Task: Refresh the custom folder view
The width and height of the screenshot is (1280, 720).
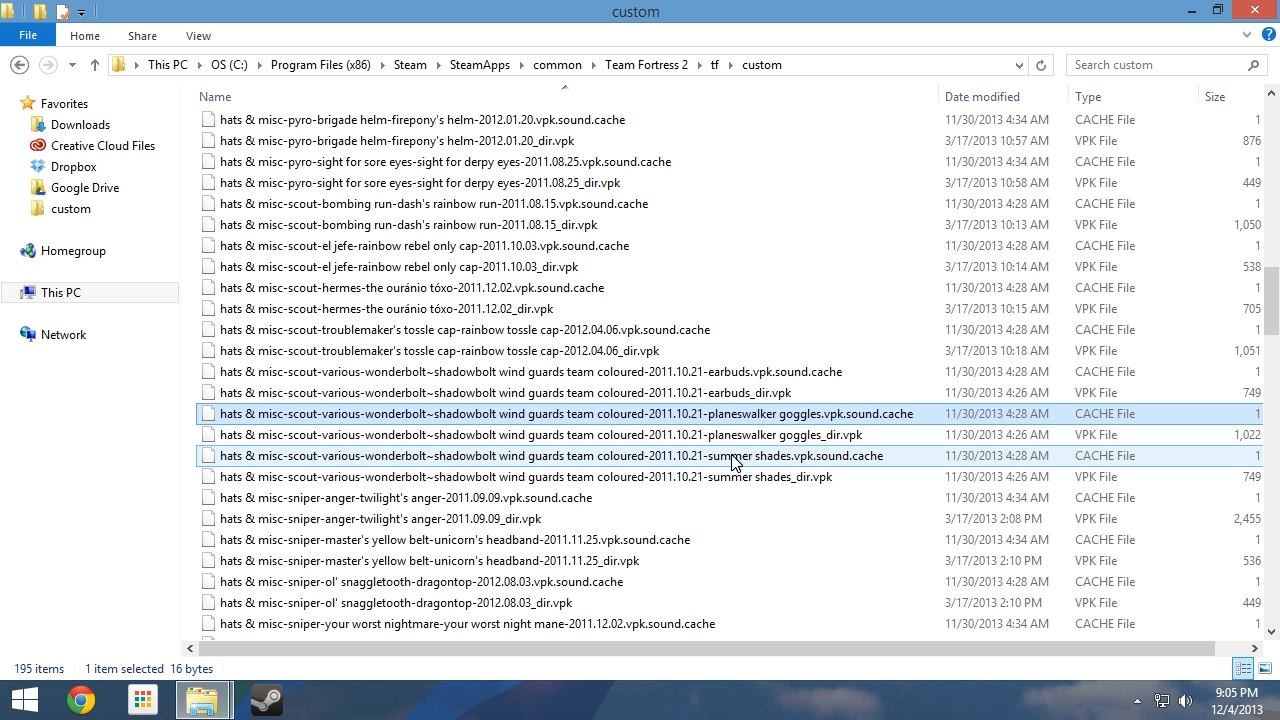Action: click(1041, 65)
